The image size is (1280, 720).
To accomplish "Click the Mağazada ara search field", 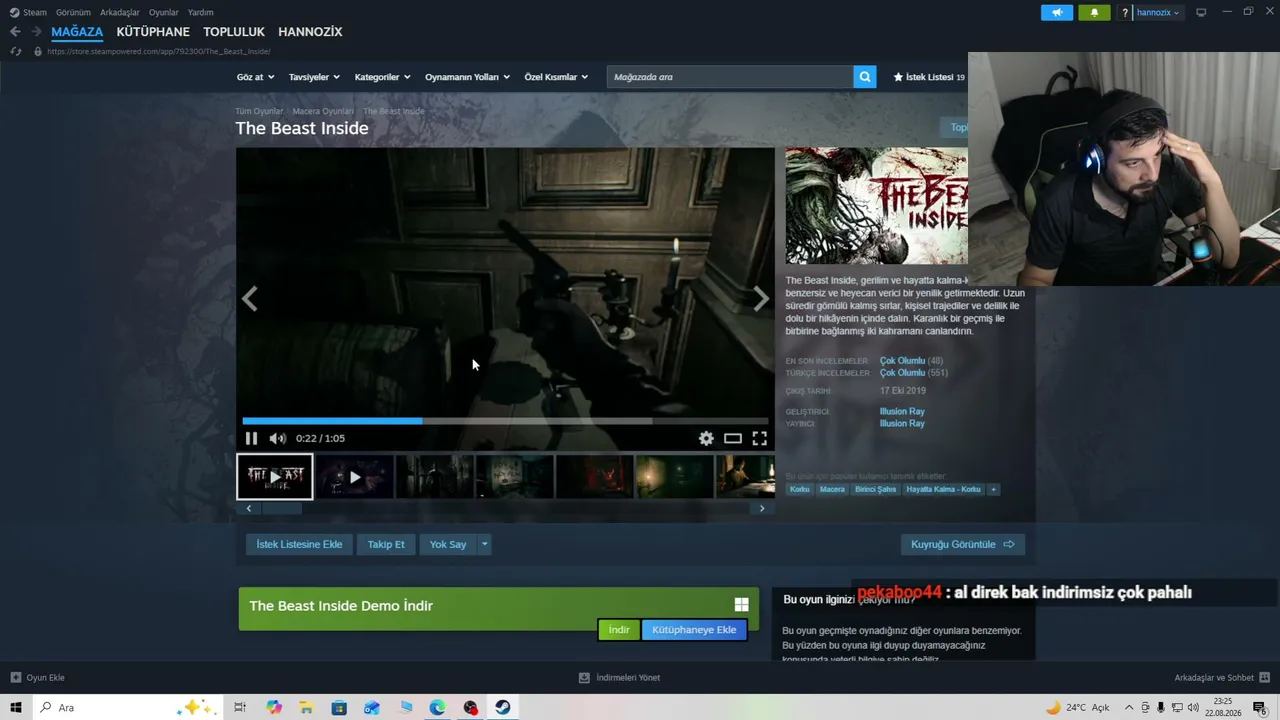I will pyautogui.click(x=730, y=77).
